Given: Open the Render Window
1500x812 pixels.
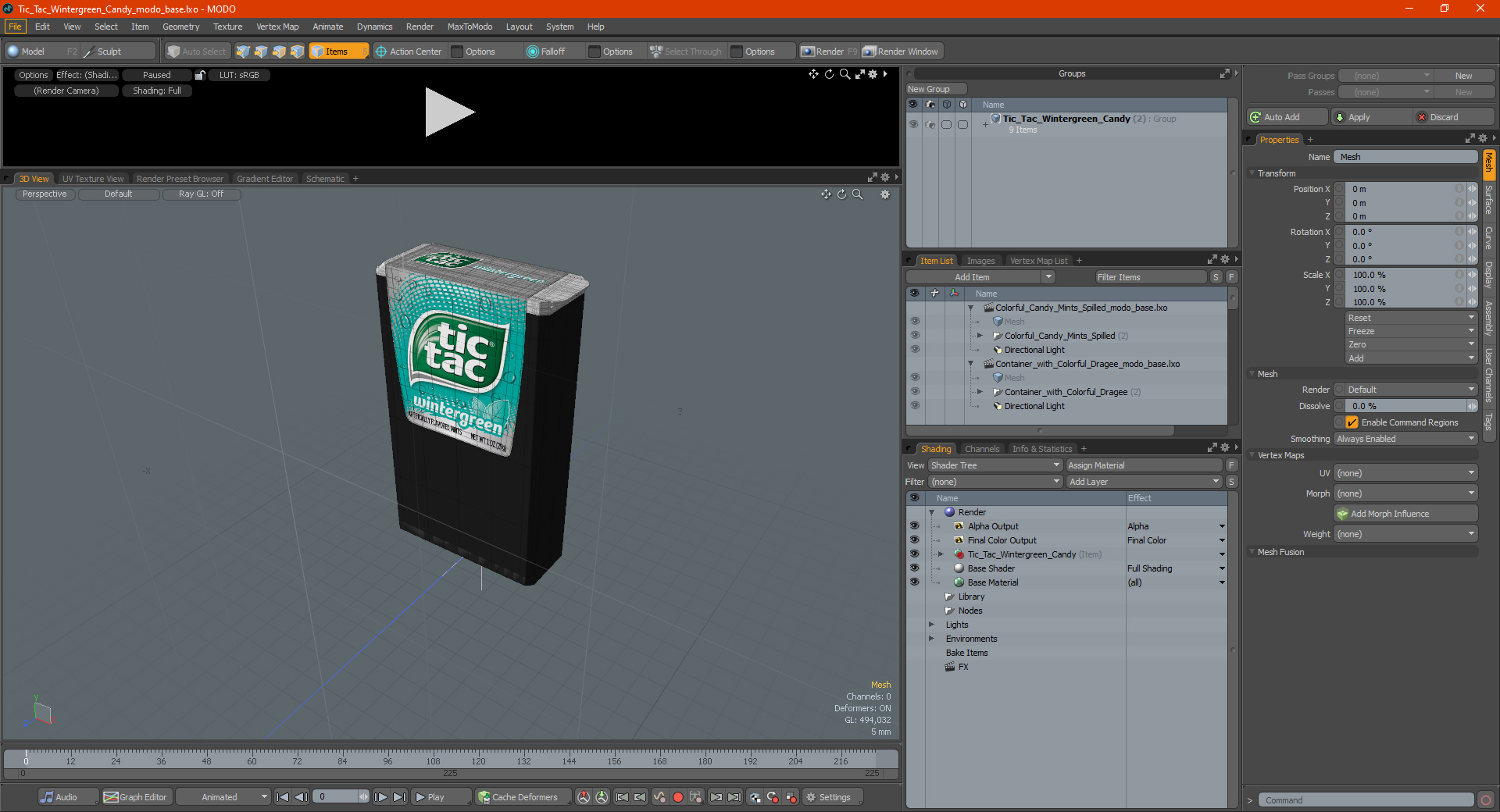Looking at the screenshot, I should tap(900, 52).
